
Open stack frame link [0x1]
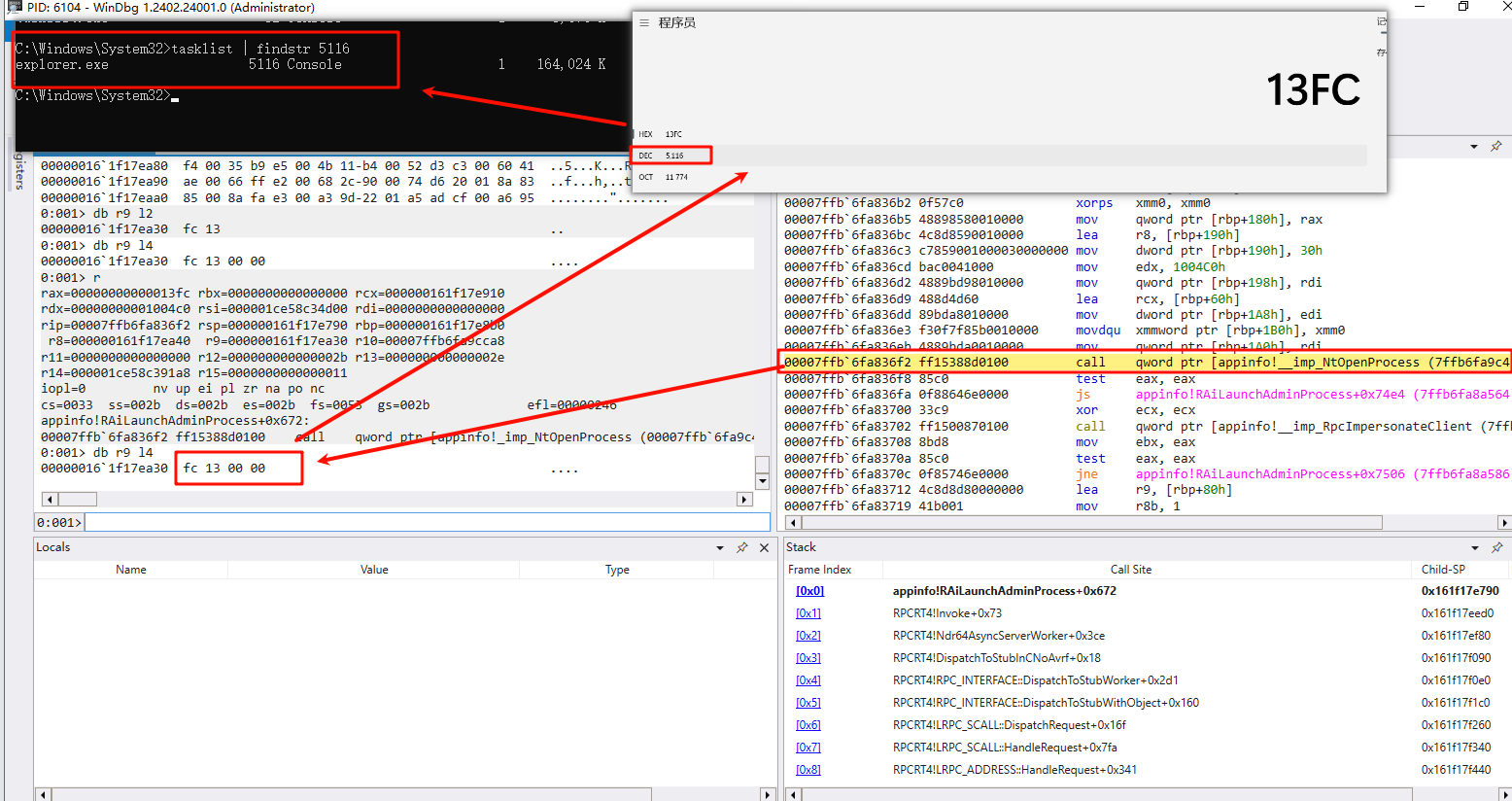click(808, 613)
